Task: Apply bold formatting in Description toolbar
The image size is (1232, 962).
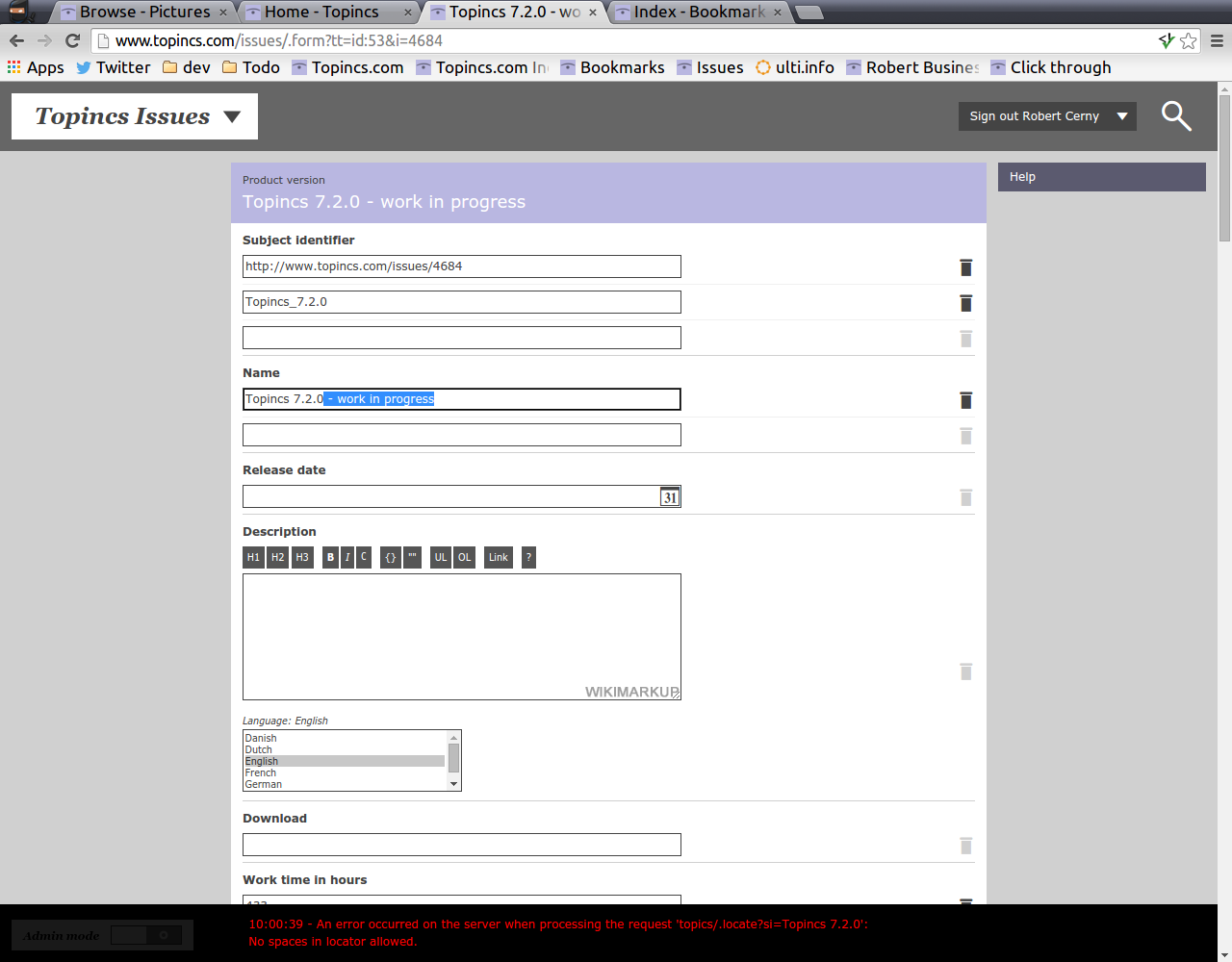Action: point(330,557)
